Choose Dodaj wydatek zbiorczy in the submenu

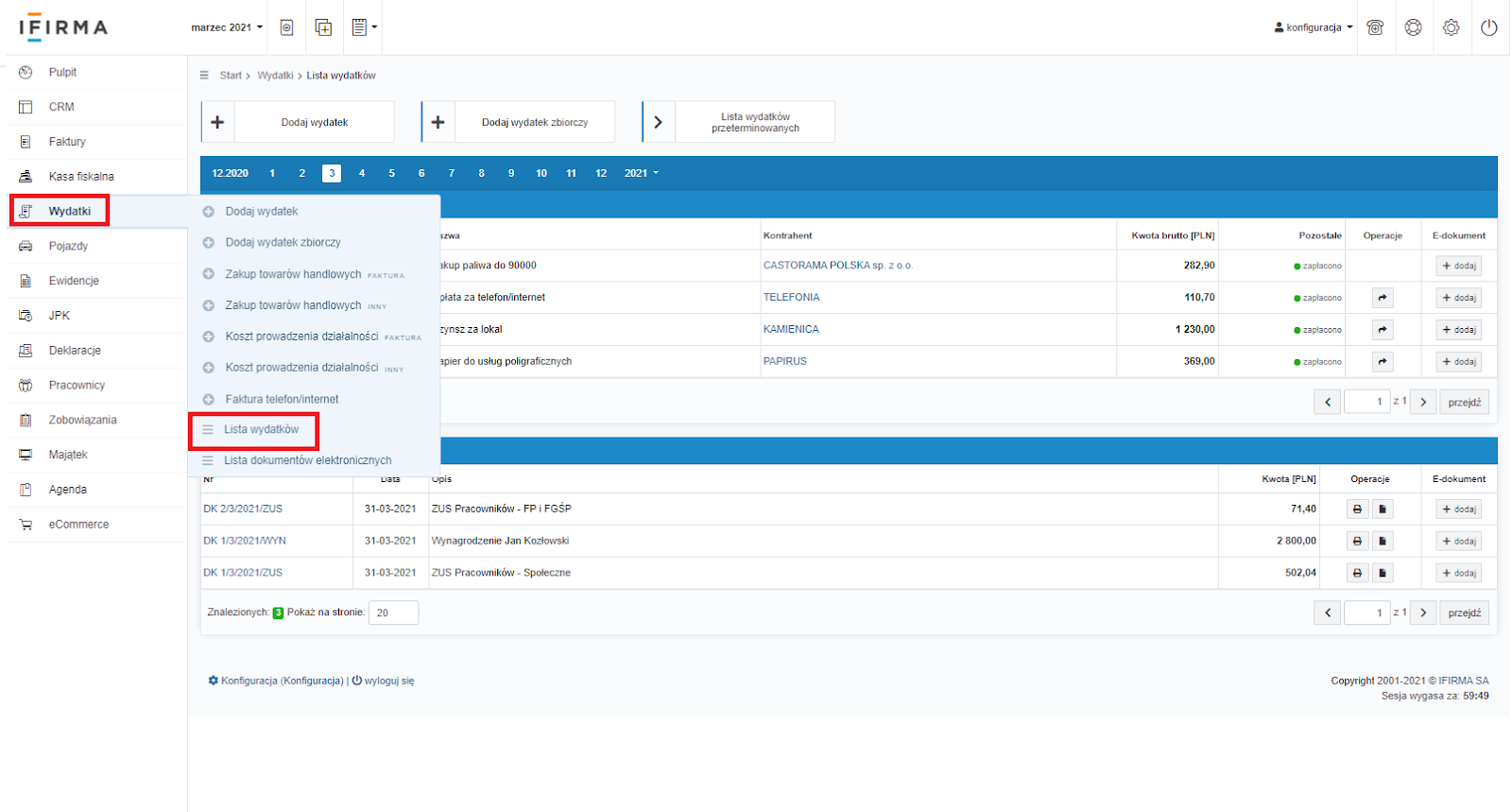pyautogui.click(x=283, y=243)
